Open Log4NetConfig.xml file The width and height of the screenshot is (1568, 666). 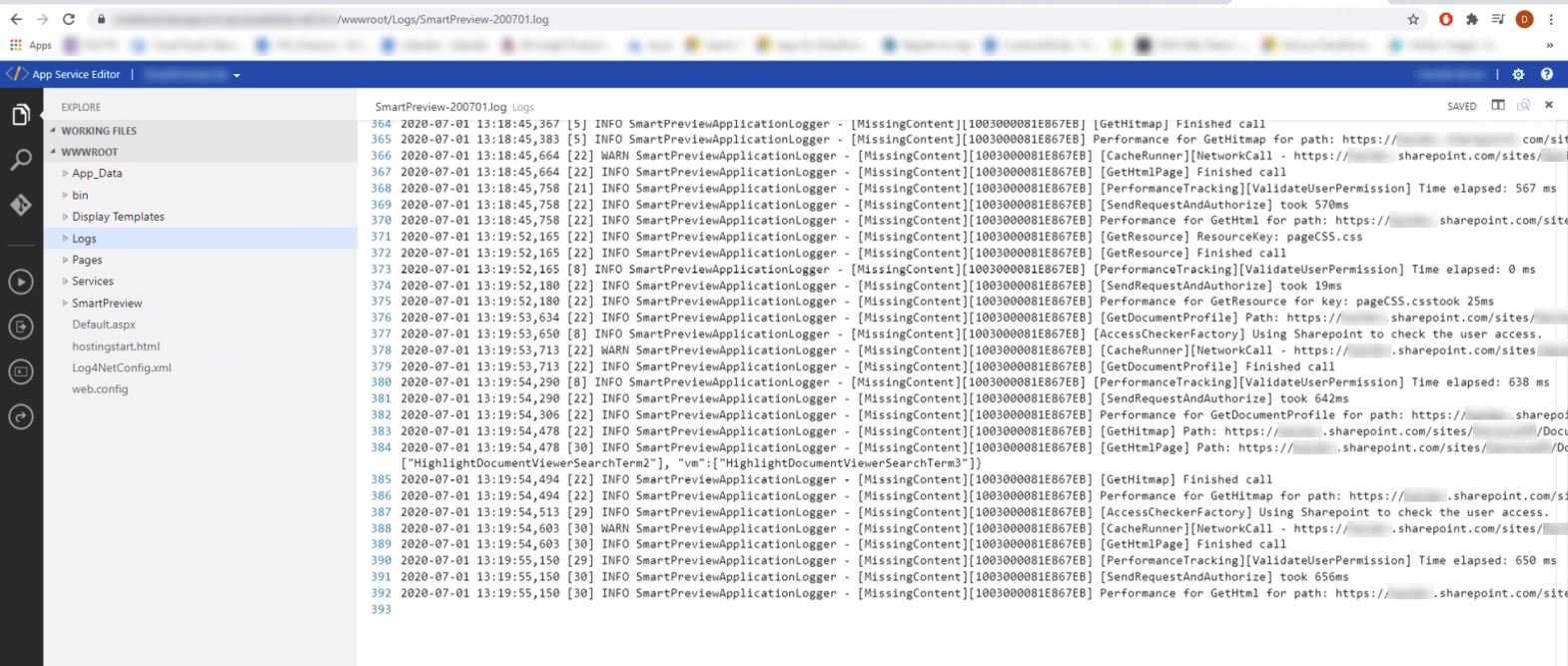point(122,367)
